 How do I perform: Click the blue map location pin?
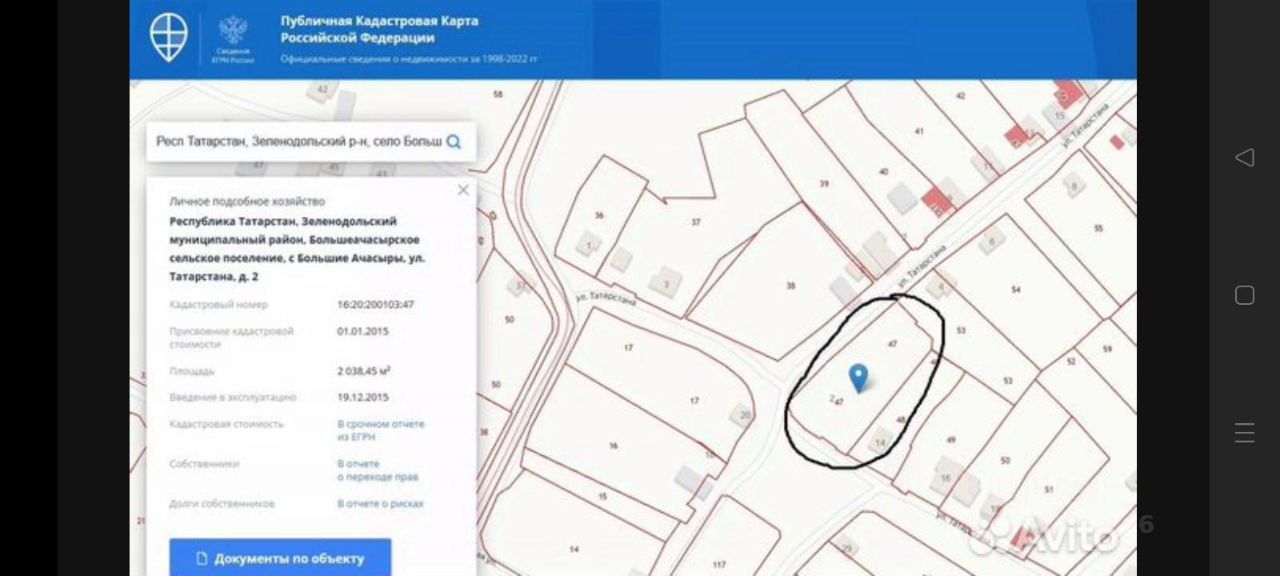pos(858,378)
